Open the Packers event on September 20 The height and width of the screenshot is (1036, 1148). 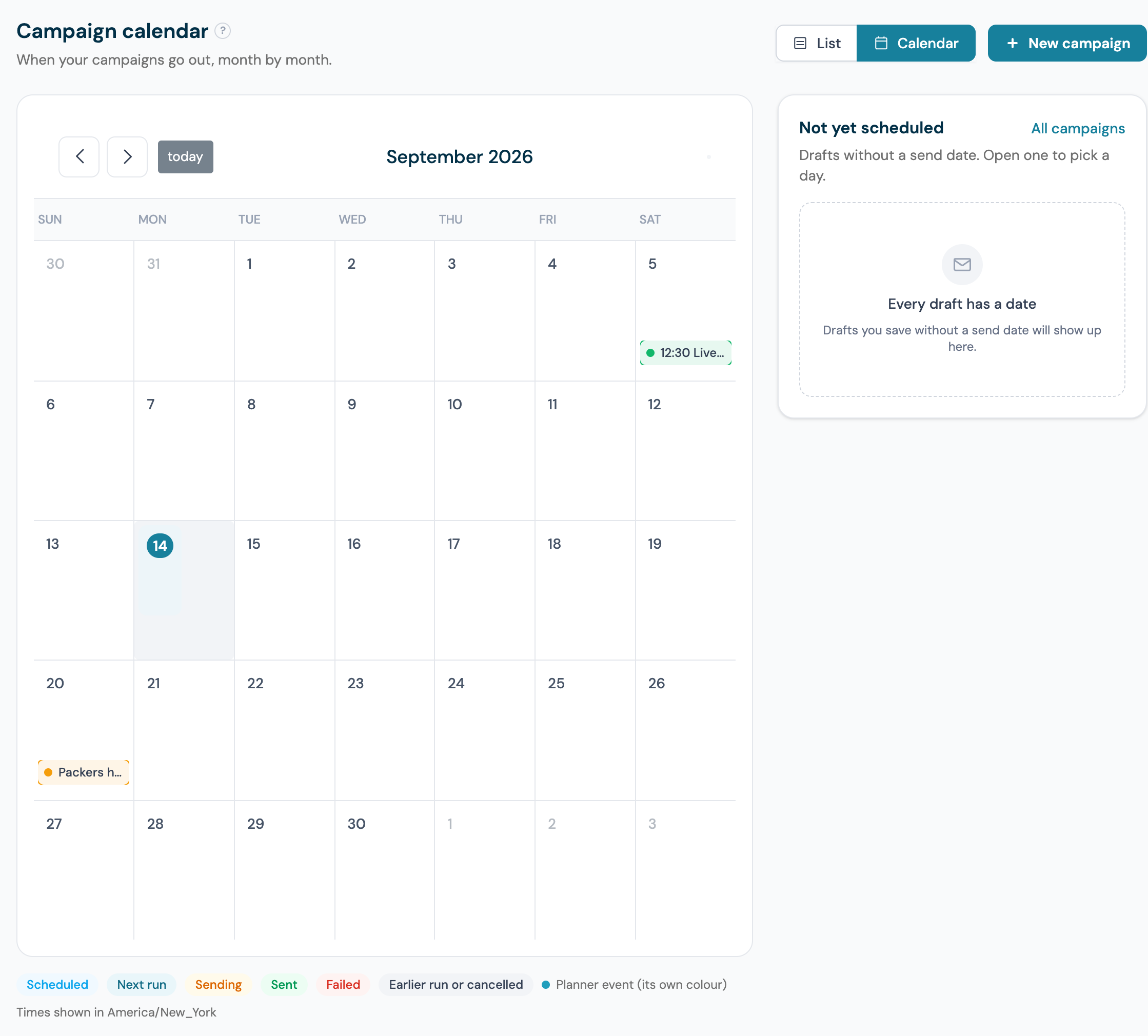pyautogui.click(x=84, y=772)
